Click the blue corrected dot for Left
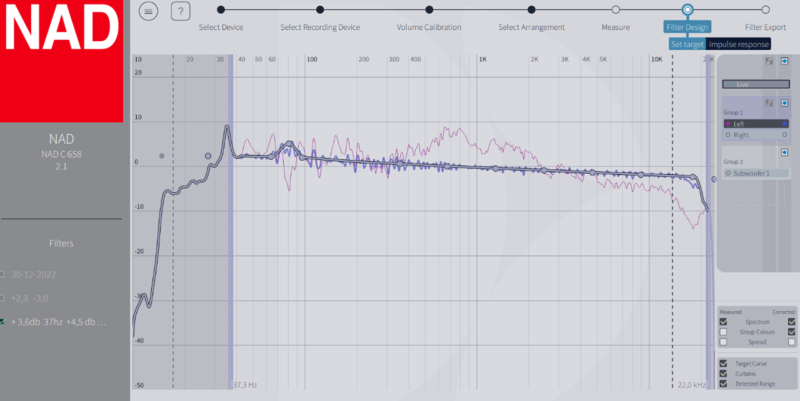Viewport: 800px width, 401px height. point(784,124)
